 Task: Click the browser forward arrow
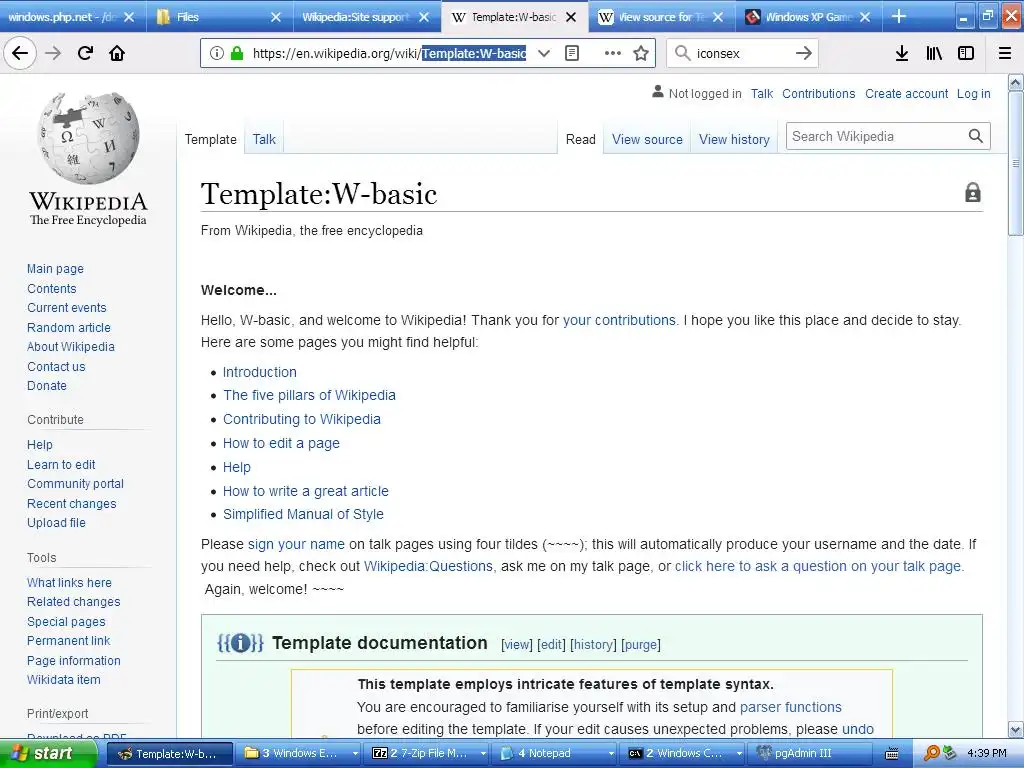[53, 53]
